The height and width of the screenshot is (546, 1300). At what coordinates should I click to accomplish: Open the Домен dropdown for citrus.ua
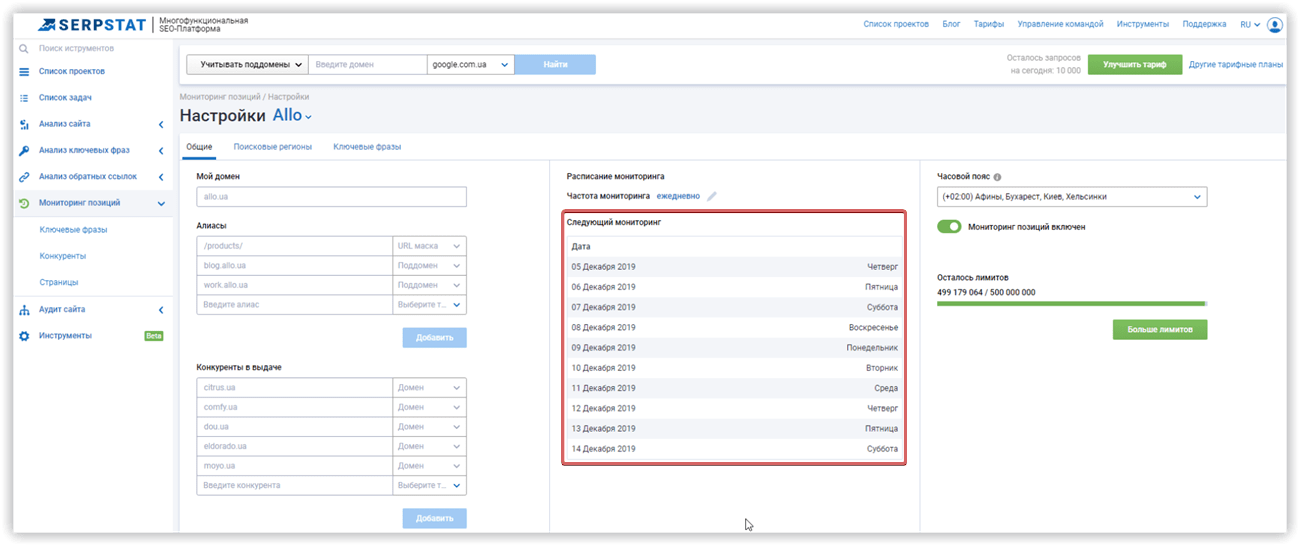click(x=430, y=388)
